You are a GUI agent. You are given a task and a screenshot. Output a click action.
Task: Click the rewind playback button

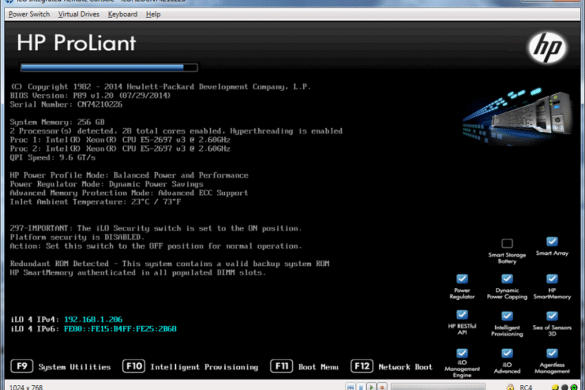350,387
